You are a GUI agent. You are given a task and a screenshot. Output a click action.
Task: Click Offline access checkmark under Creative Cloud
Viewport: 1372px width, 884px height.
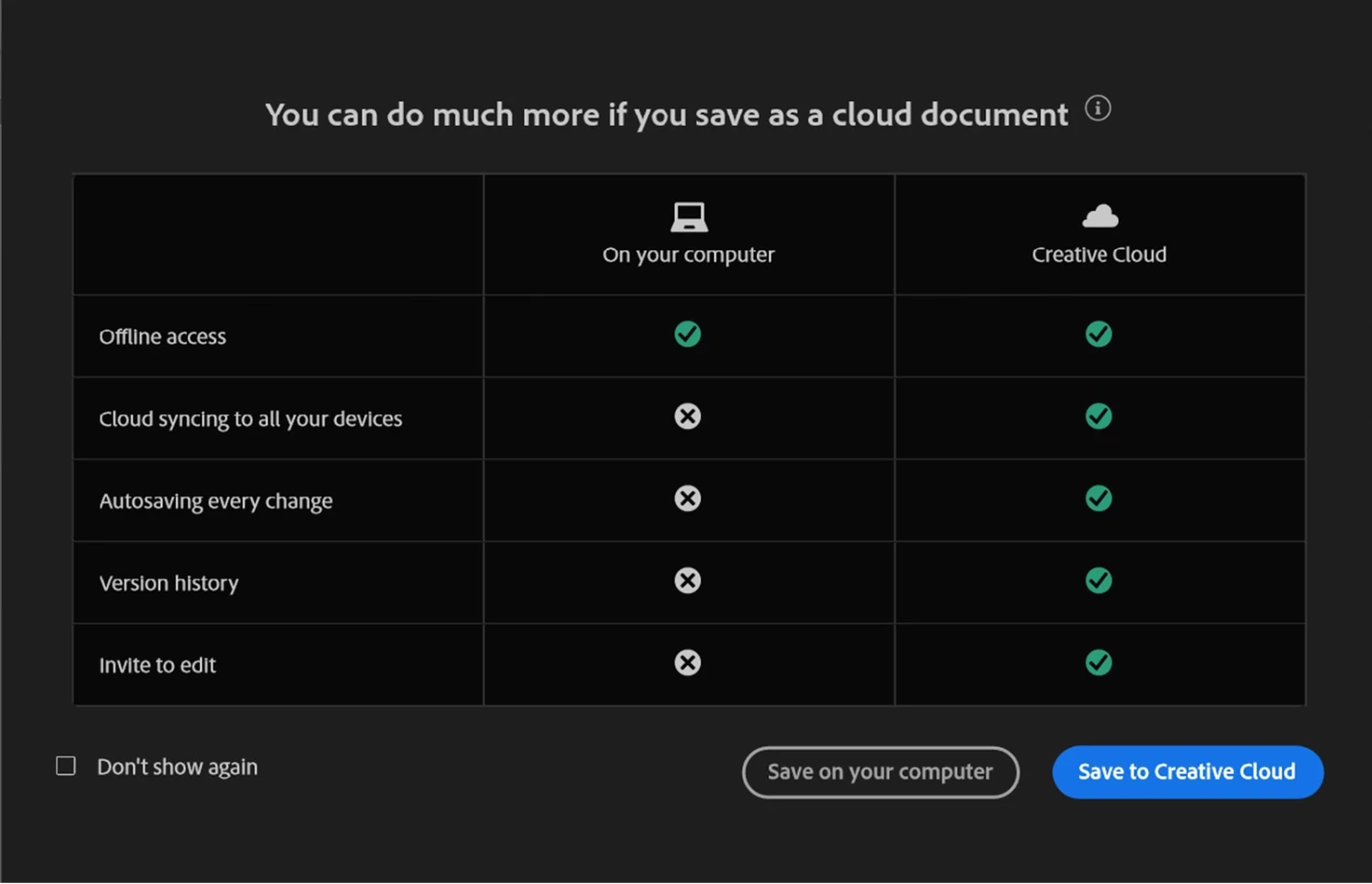pos(1099,334)
